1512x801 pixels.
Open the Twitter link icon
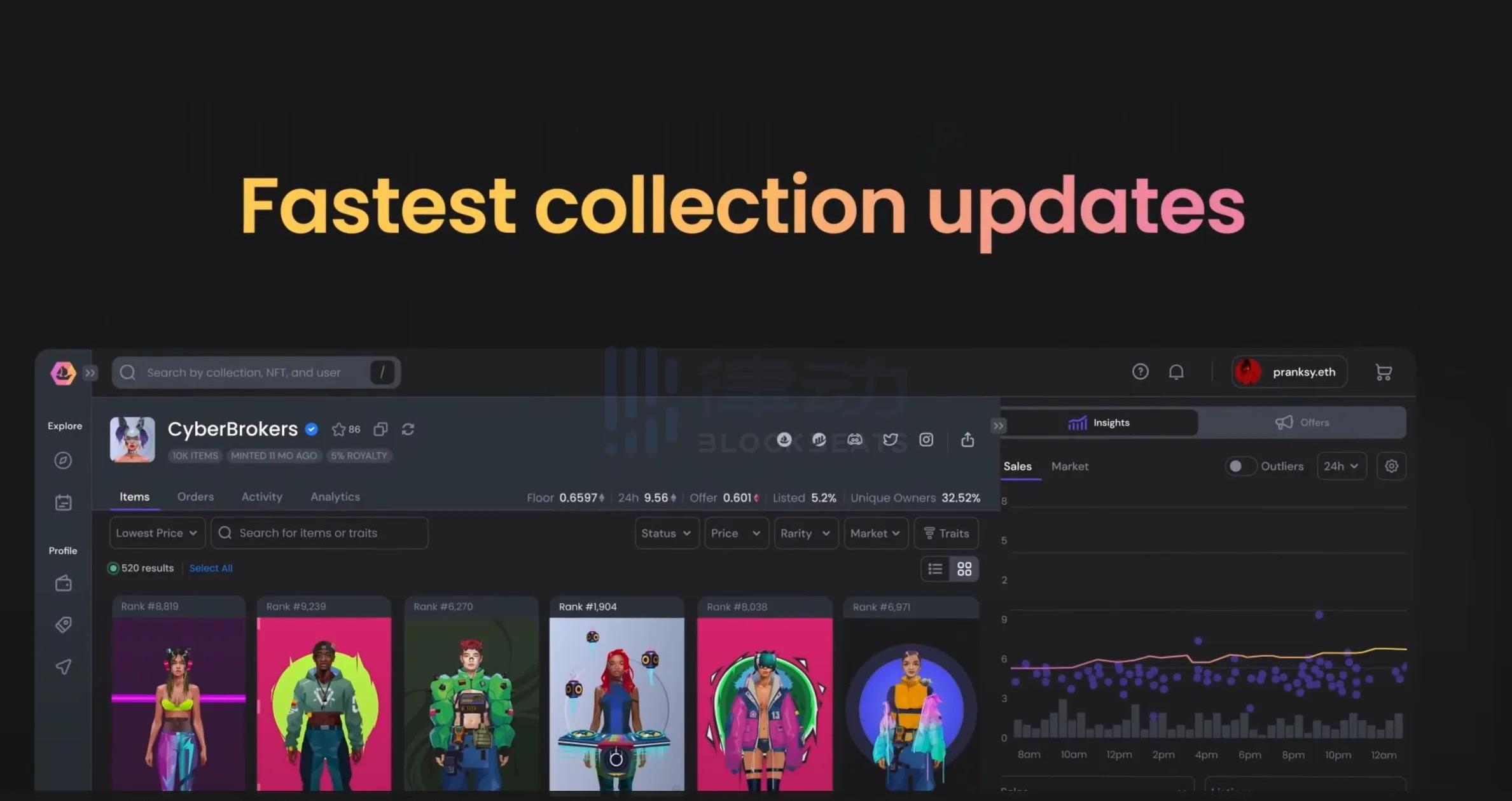891,440
